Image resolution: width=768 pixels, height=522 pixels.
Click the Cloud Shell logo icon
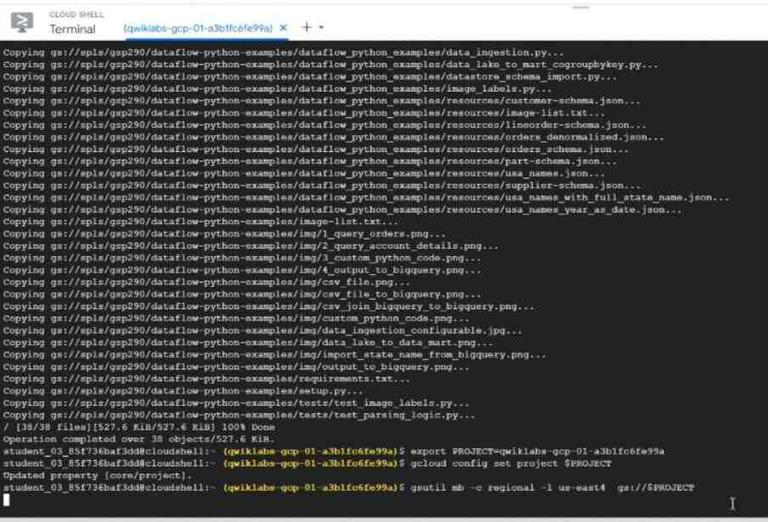[x=22, y=22]
